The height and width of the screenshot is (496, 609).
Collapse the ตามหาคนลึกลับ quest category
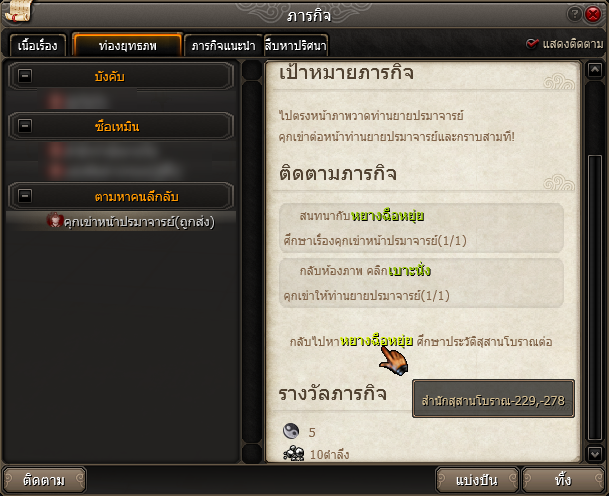click(25, 196)
